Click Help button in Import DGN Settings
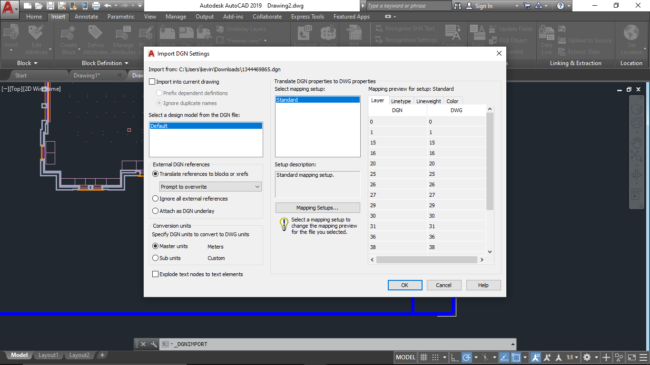650x365 pixels. (x=483, y=285)
